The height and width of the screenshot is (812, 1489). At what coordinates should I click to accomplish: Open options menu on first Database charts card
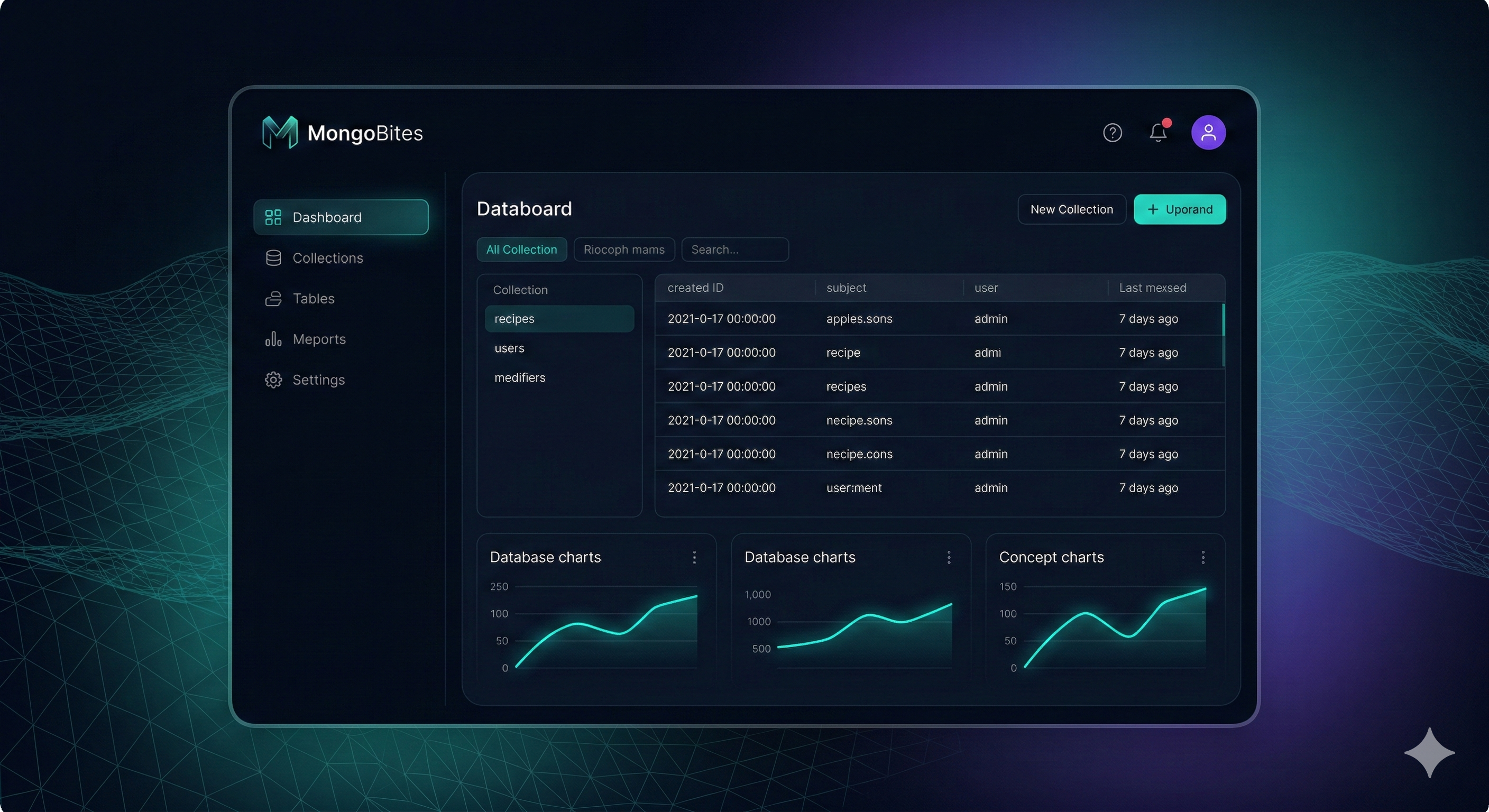(694, 557)
